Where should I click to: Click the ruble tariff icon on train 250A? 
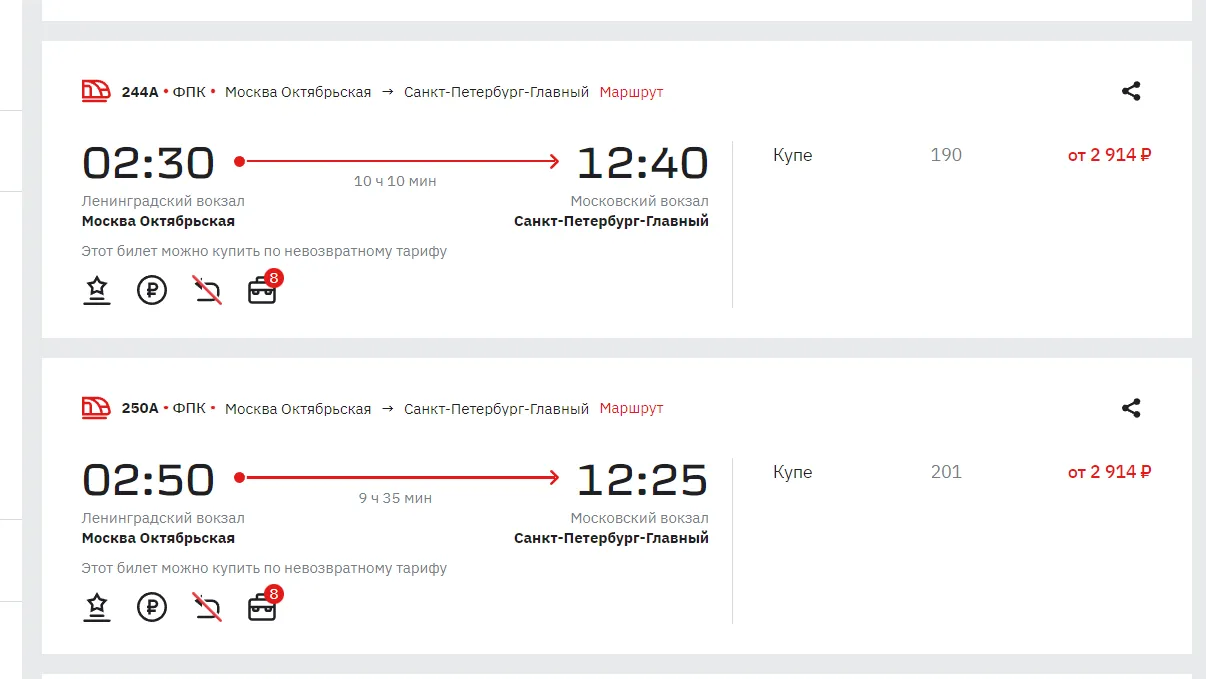point(152,607)
